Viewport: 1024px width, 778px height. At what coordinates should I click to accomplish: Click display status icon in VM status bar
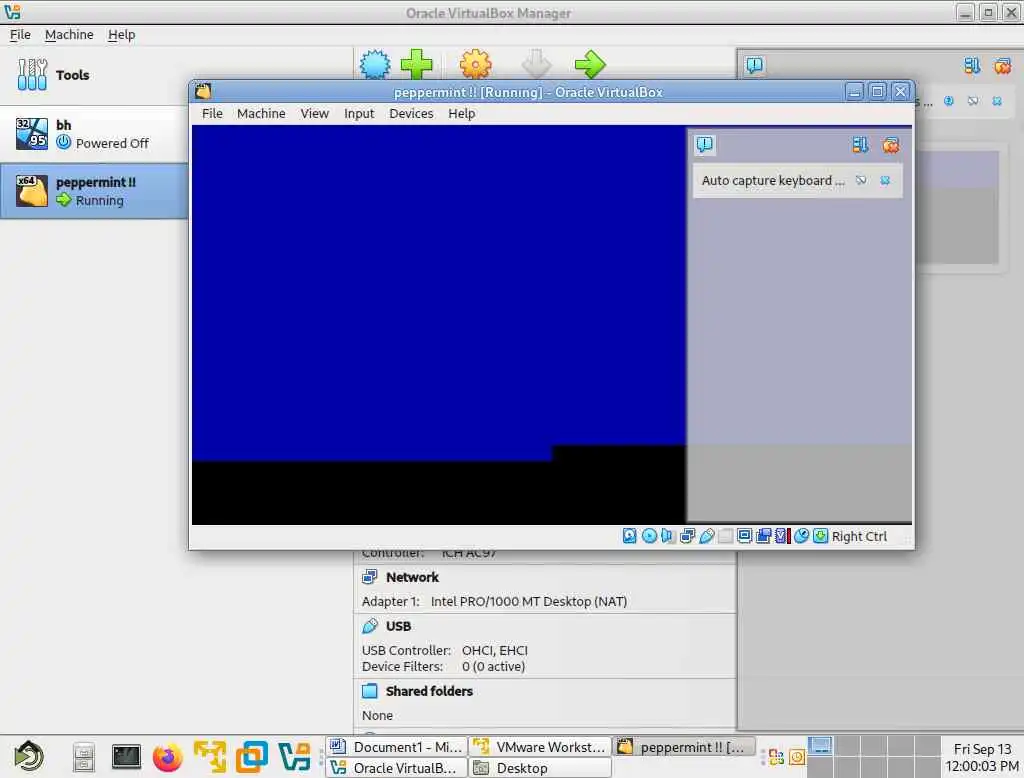(x=744, y=536)
